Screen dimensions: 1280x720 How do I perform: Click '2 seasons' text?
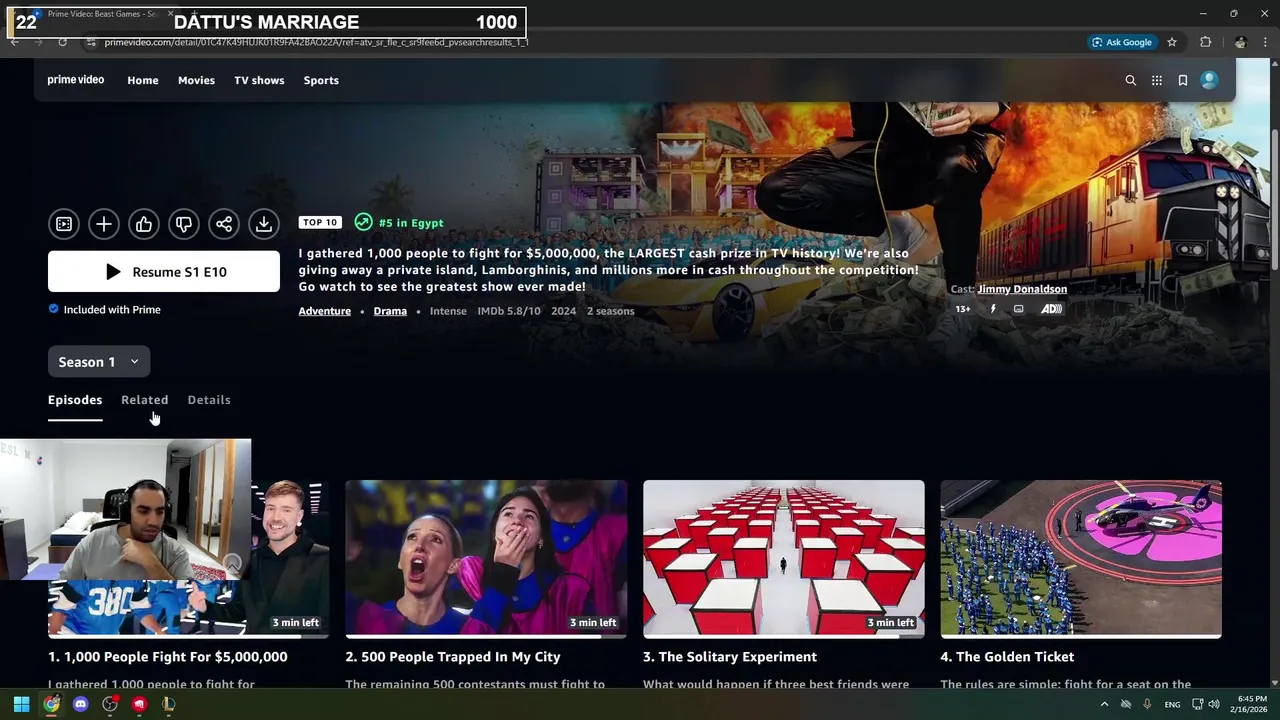pyautogui.click(x=610, y=311)
